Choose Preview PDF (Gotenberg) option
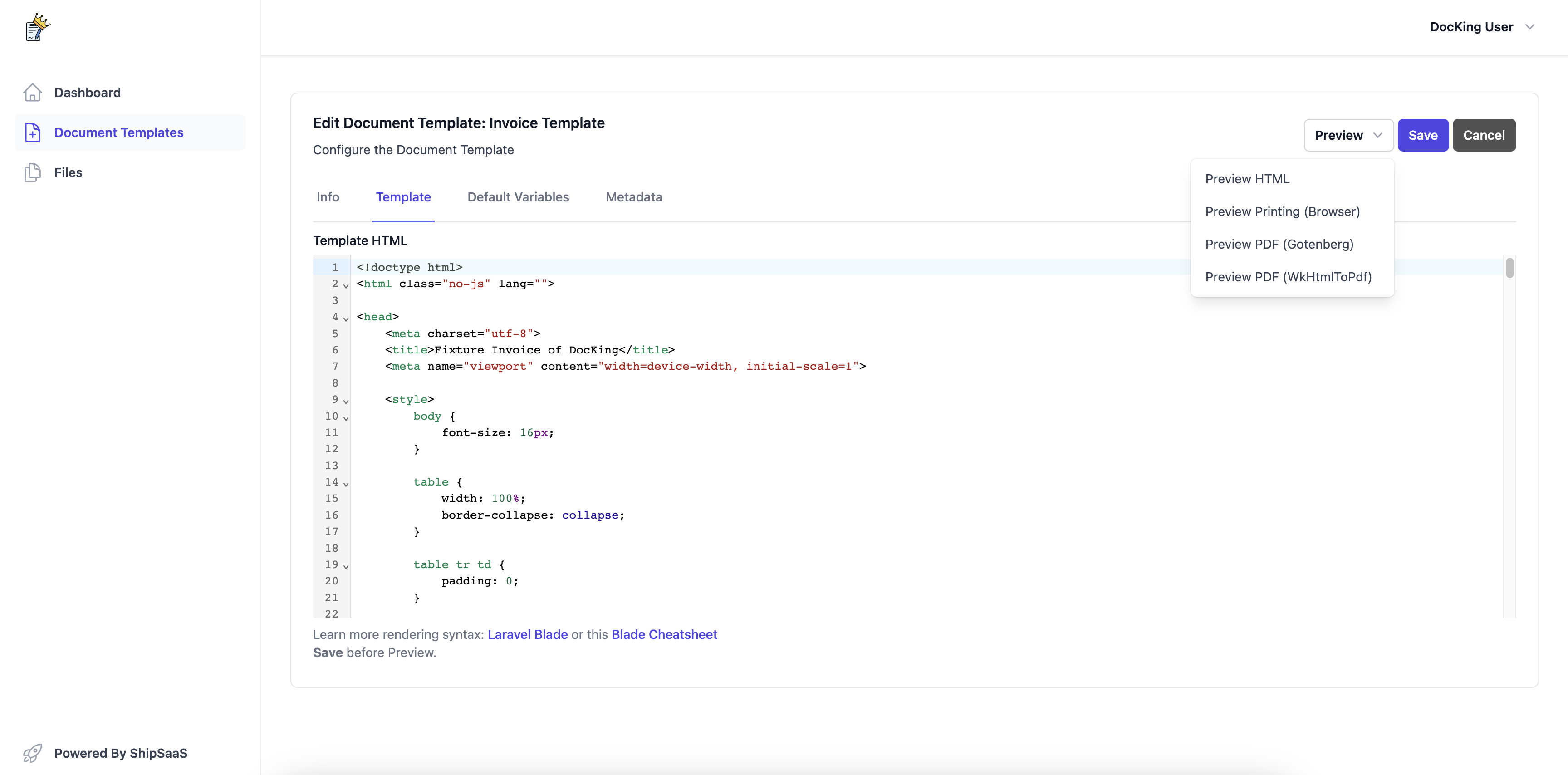This screenshot has width=1568, height=775. 1279,244
